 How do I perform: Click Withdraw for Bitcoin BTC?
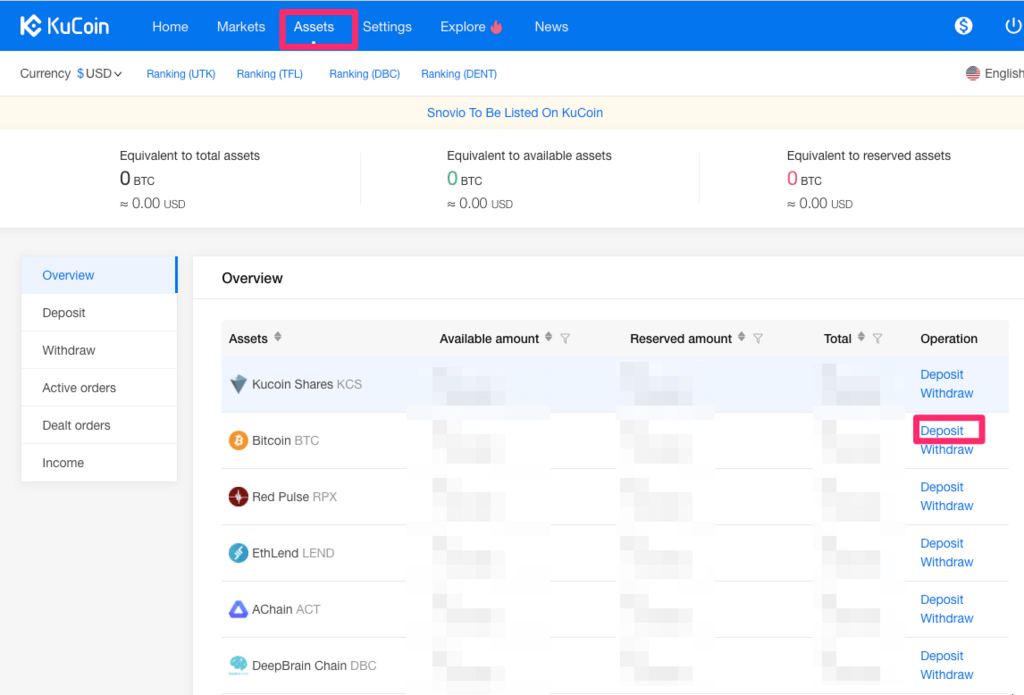tap(947, 449)
